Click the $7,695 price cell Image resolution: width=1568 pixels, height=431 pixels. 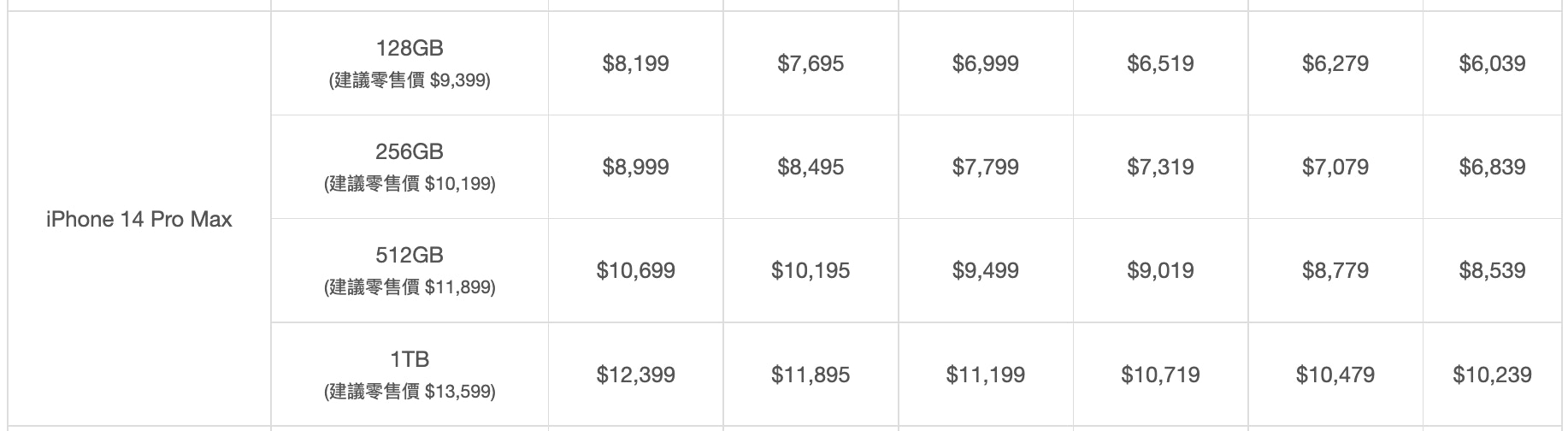[x=811, y=63]
